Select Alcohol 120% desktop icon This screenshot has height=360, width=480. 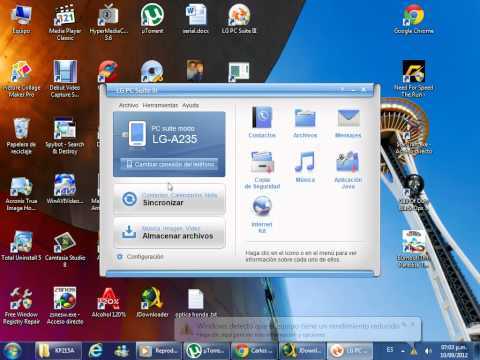pos(109,303)
